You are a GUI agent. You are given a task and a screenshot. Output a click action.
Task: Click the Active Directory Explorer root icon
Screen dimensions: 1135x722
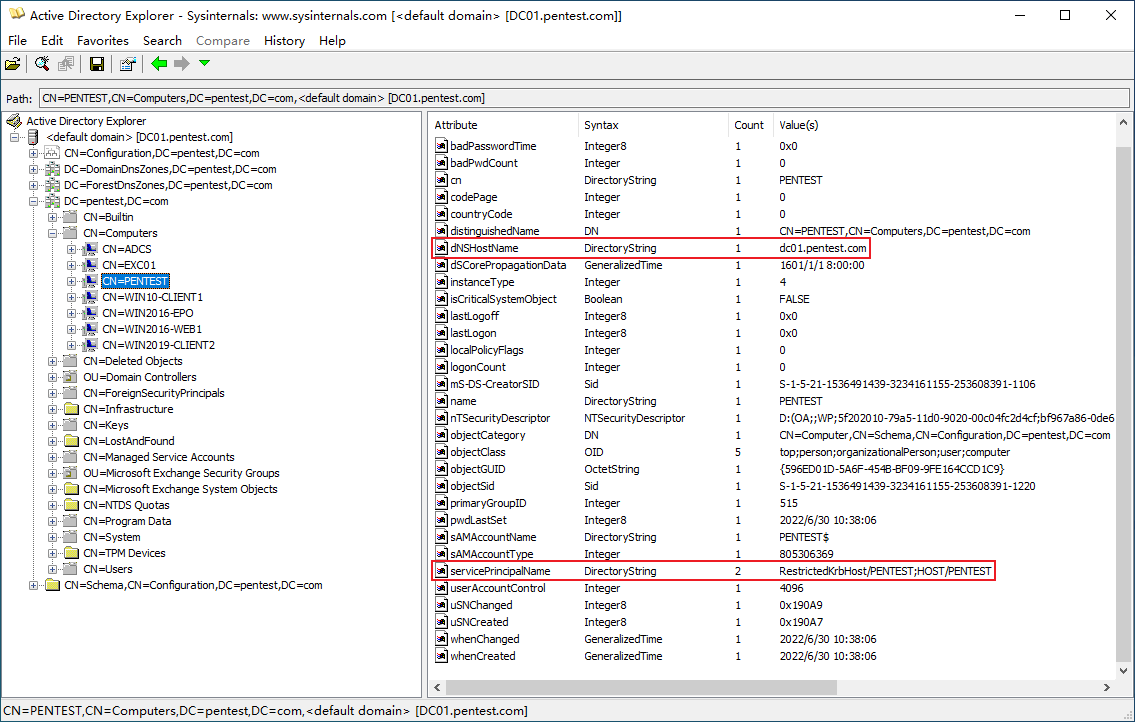[x=14, y=121]
